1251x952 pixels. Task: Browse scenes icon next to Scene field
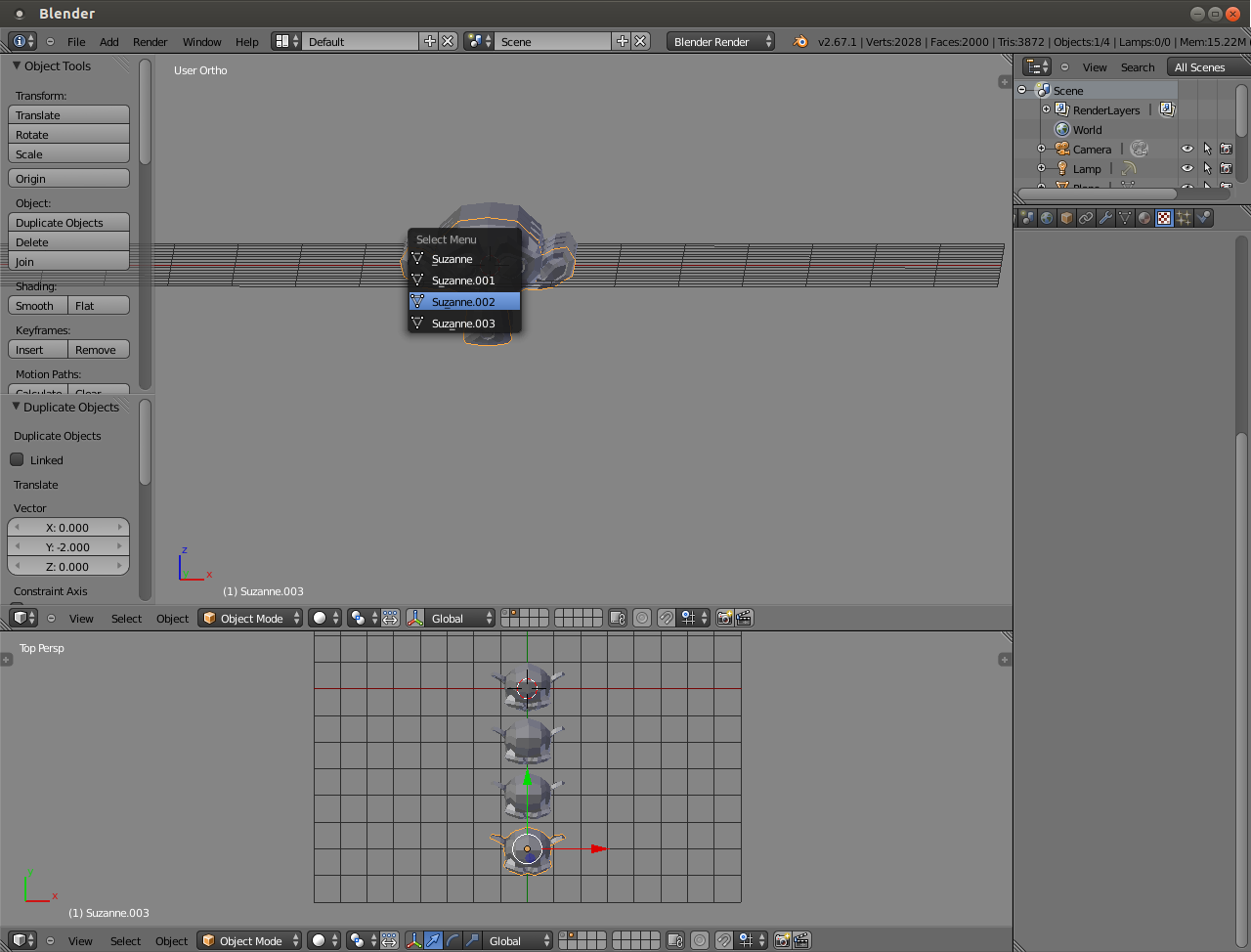point(478,41)
